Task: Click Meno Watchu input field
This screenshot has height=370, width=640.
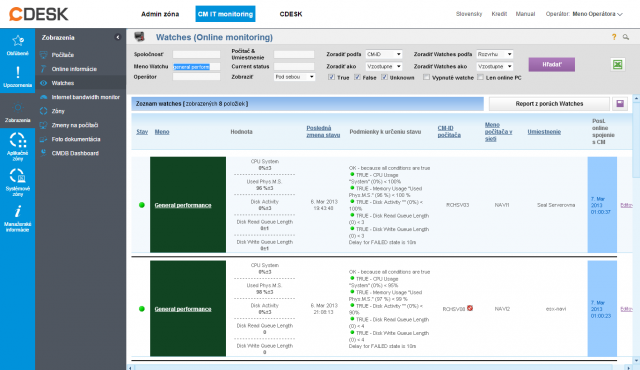Action: click(196, 66)
